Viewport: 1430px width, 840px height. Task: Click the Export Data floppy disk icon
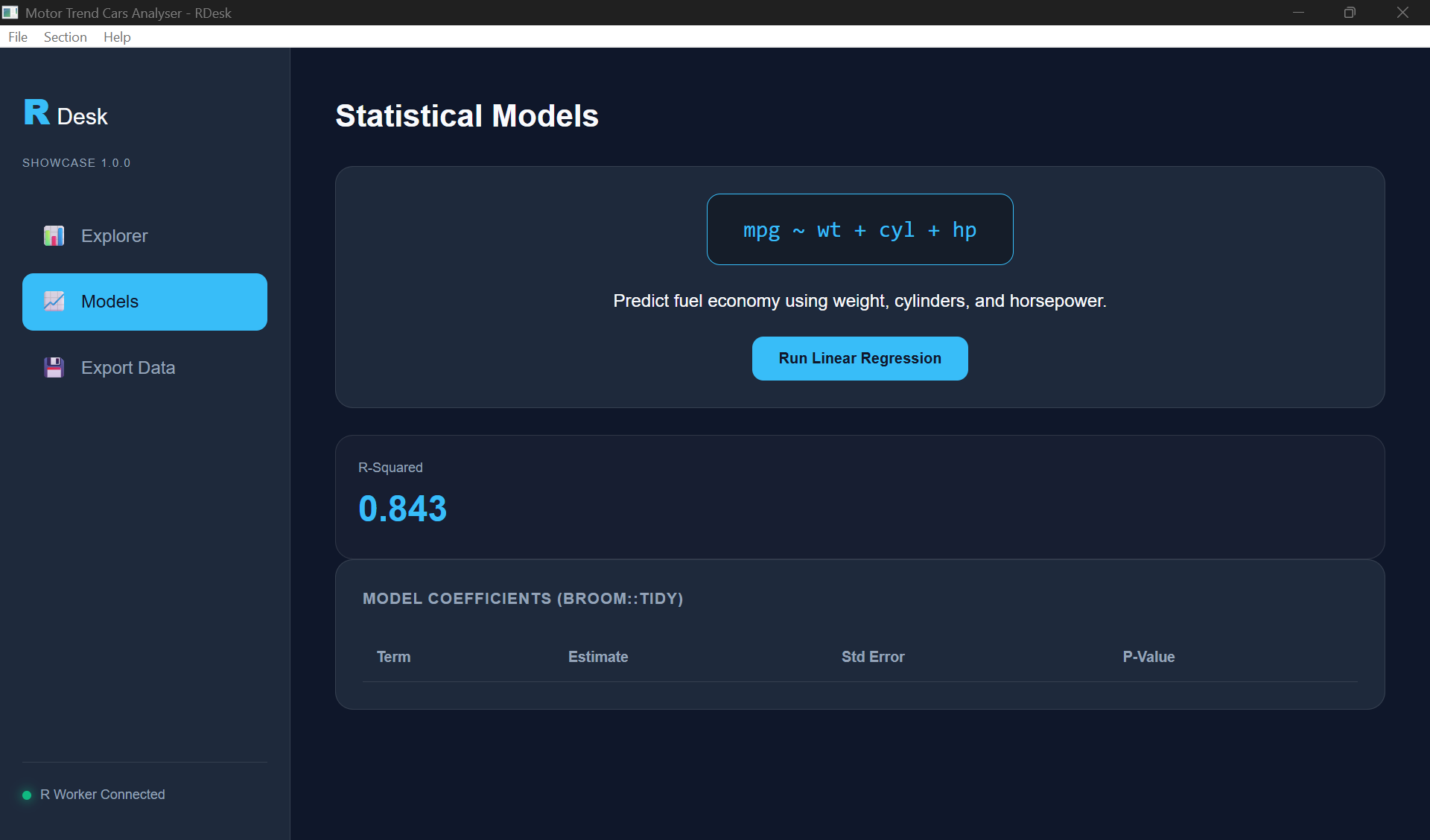53,367
